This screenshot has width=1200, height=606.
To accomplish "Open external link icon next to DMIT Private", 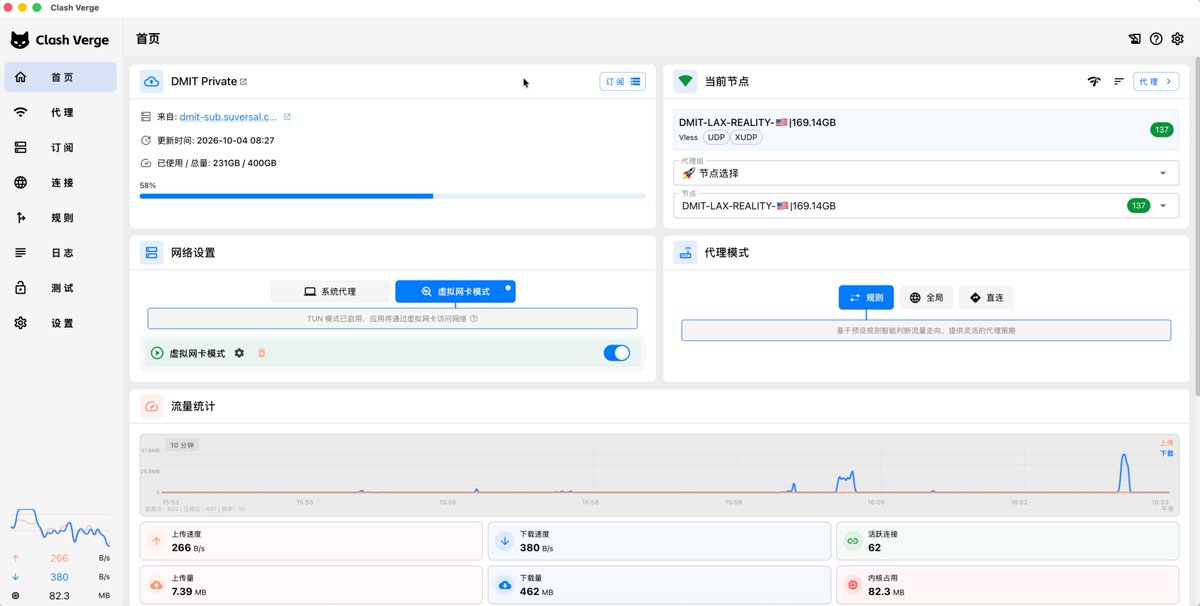I will 244,82.
